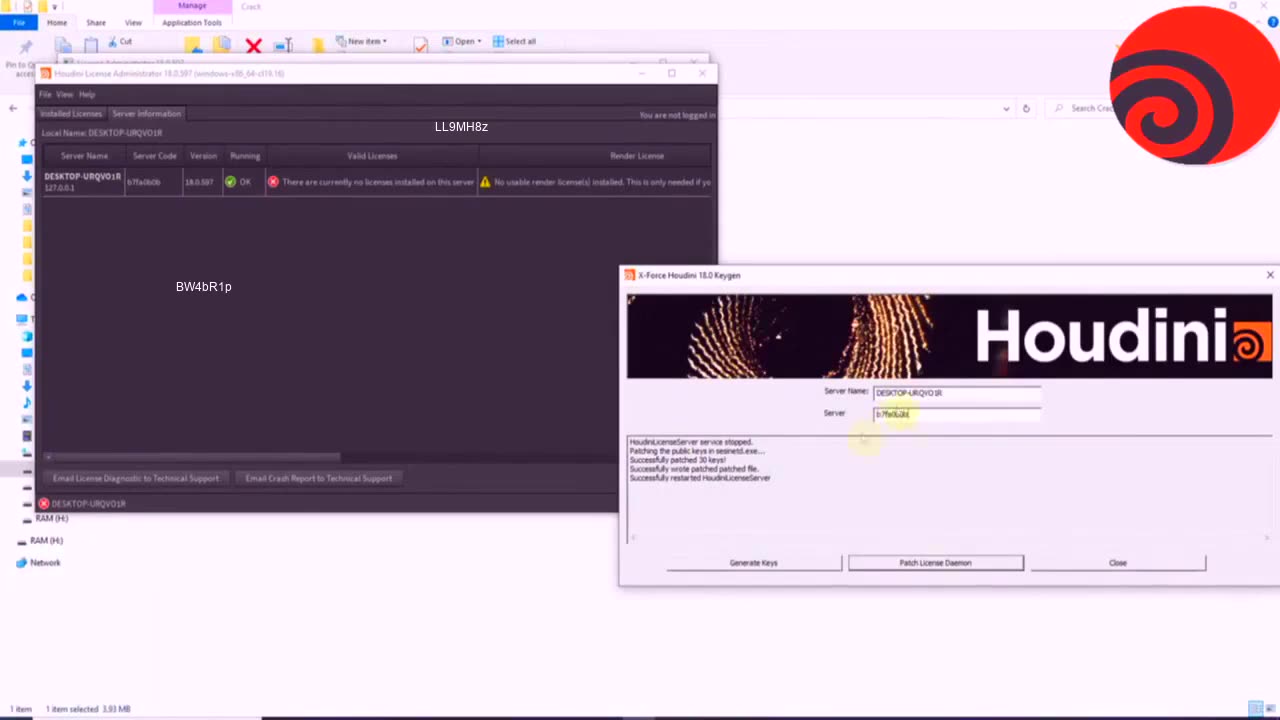Viewport: 1280px width, 720px height.
Task: Click the Copy to icon in ribbon
Action: [221, 45]
